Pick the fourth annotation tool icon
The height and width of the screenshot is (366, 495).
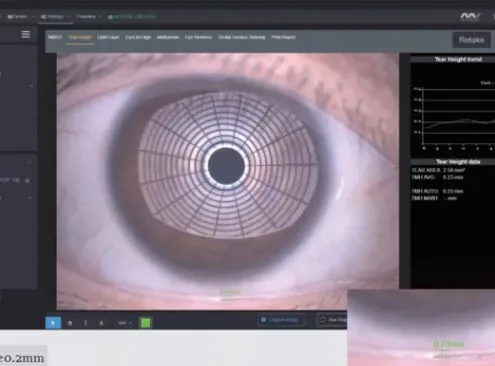pyautogui.click(x=101, y=323)
